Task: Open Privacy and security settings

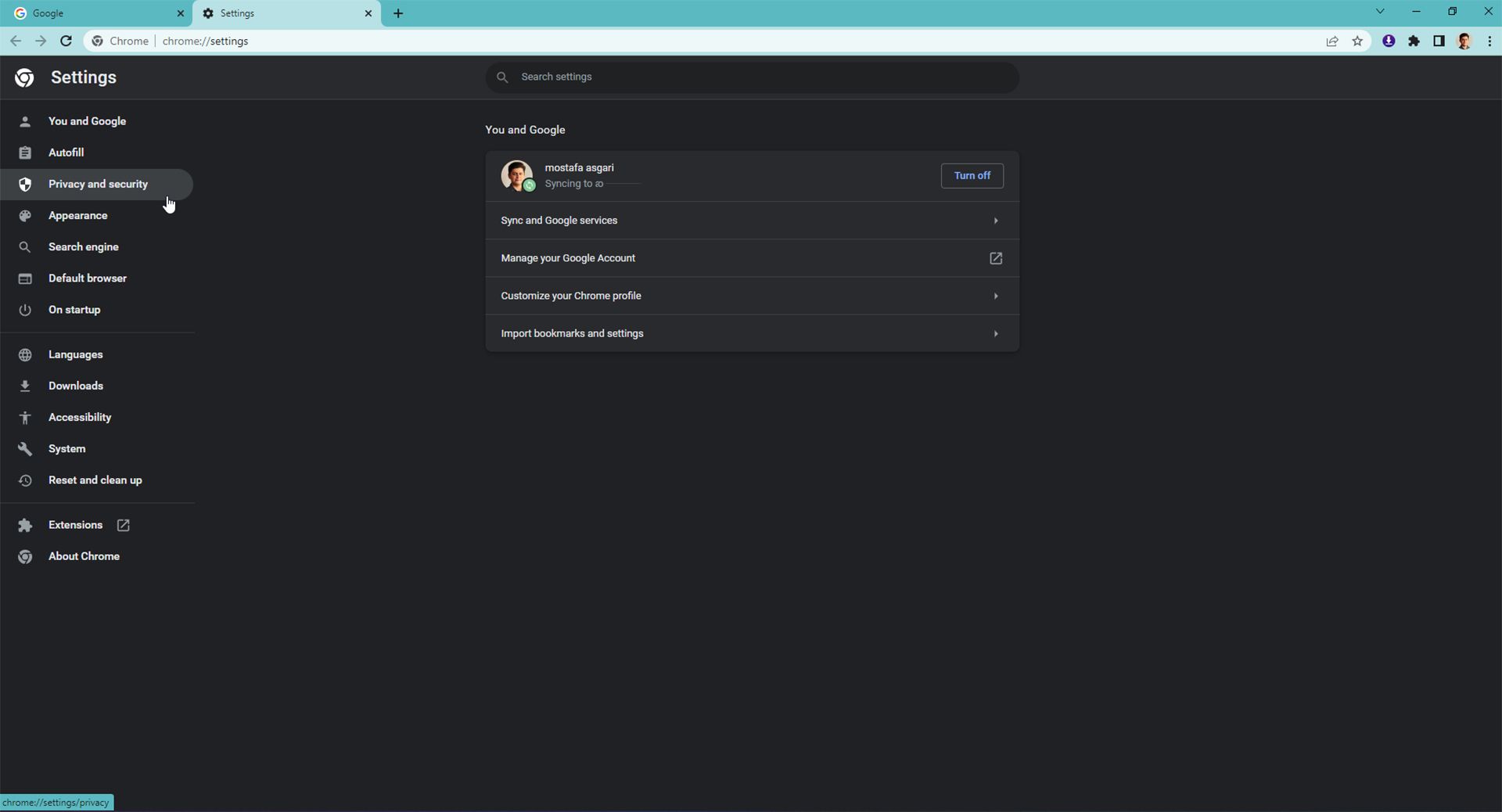Action: click(98, 185)
